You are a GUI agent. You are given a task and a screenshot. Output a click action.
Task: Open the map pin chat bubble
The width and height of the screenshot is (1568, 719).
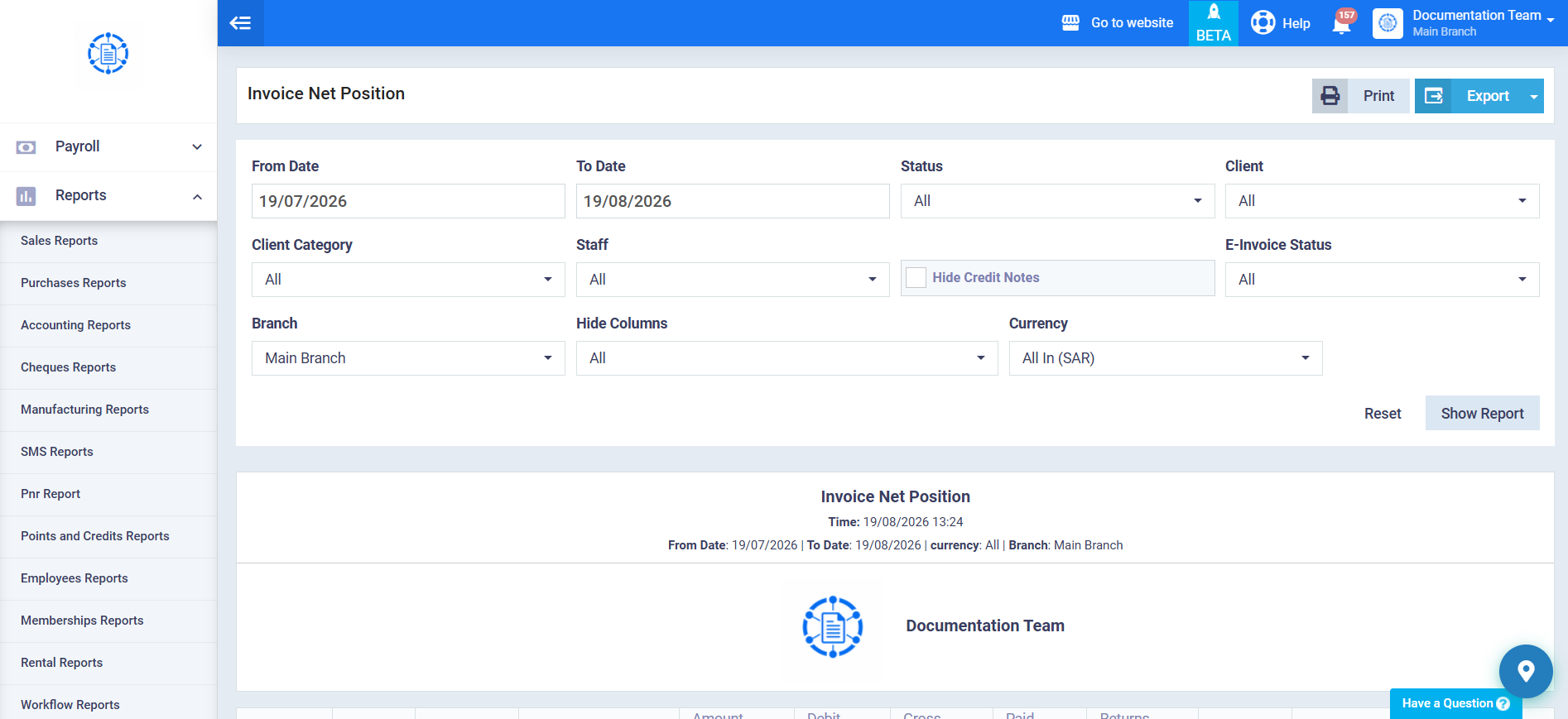coord(1526,671)
